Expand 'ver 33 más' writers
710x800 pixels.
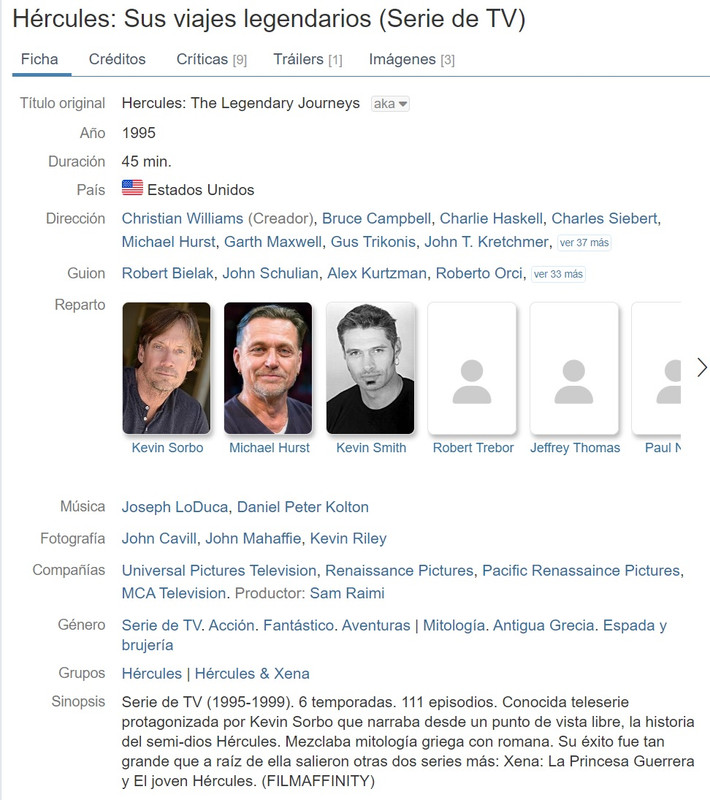pyautogui.click(x=558, y=274)
